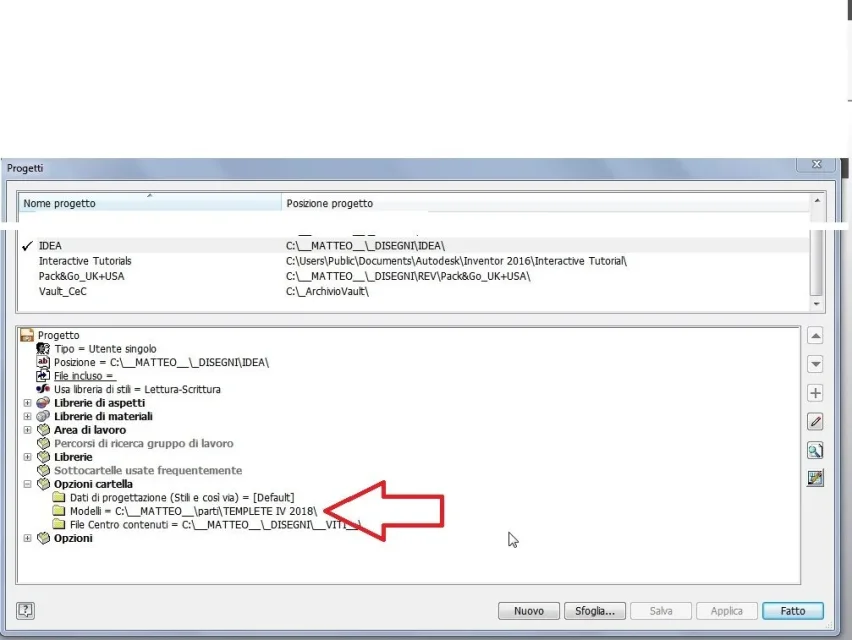The height and width of the screenshot is (640, 852).
Task: Expand the Librerie di materiali node
Action: (x=27, y=416)
